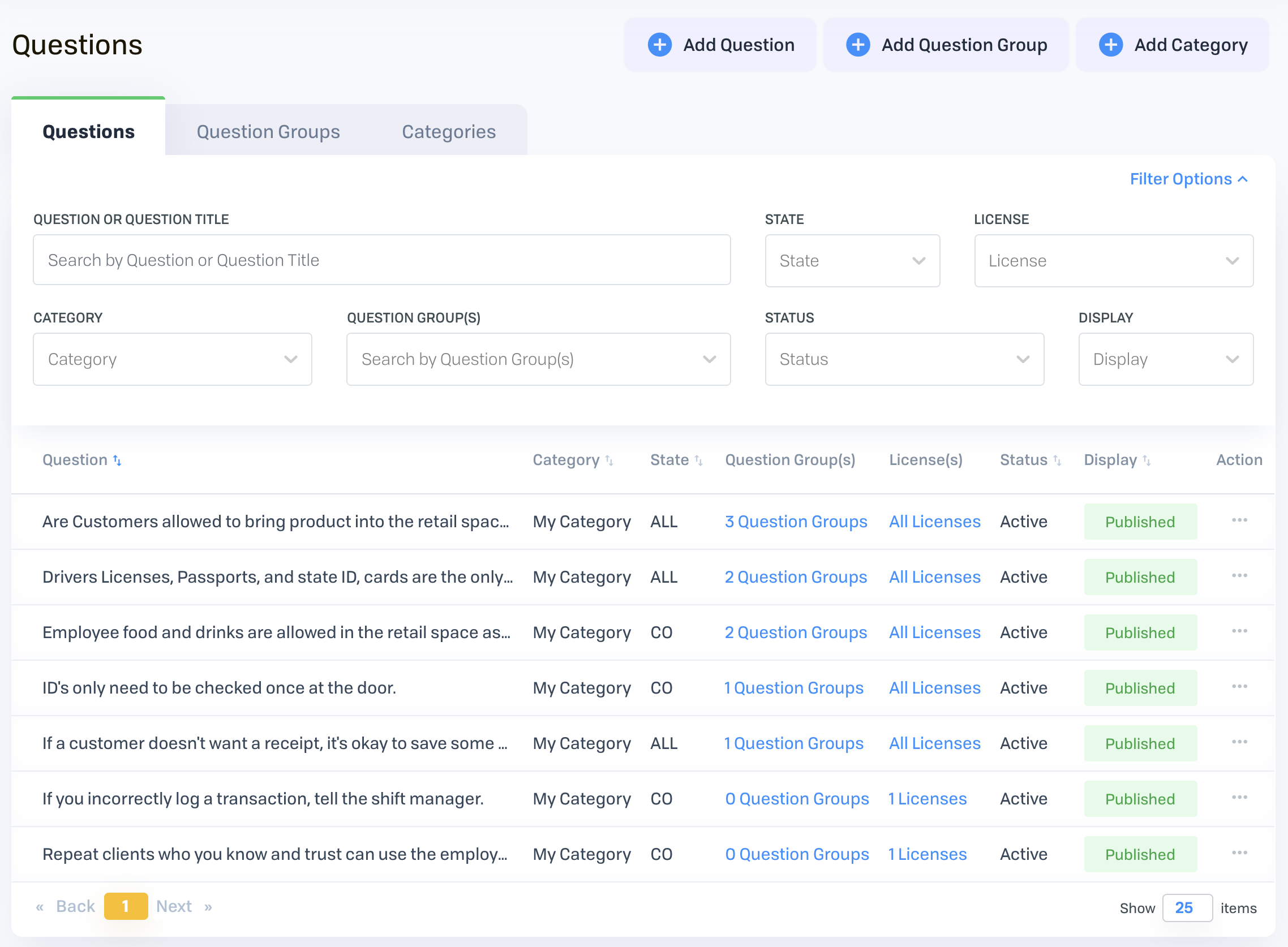Click the Add Question Group button label
This screenshot has height=947, width=1288.
pyautogui.click(x=964, y=45)
